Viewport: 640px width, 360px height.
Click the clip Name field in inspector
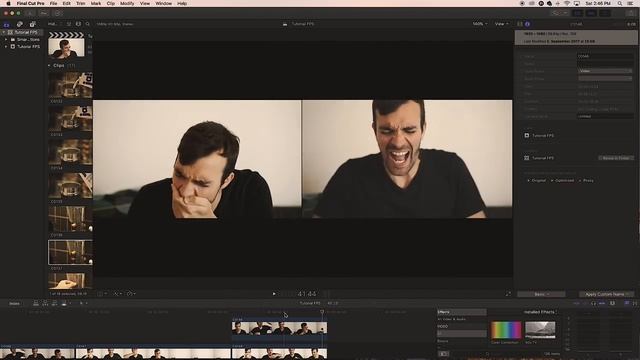605,56
